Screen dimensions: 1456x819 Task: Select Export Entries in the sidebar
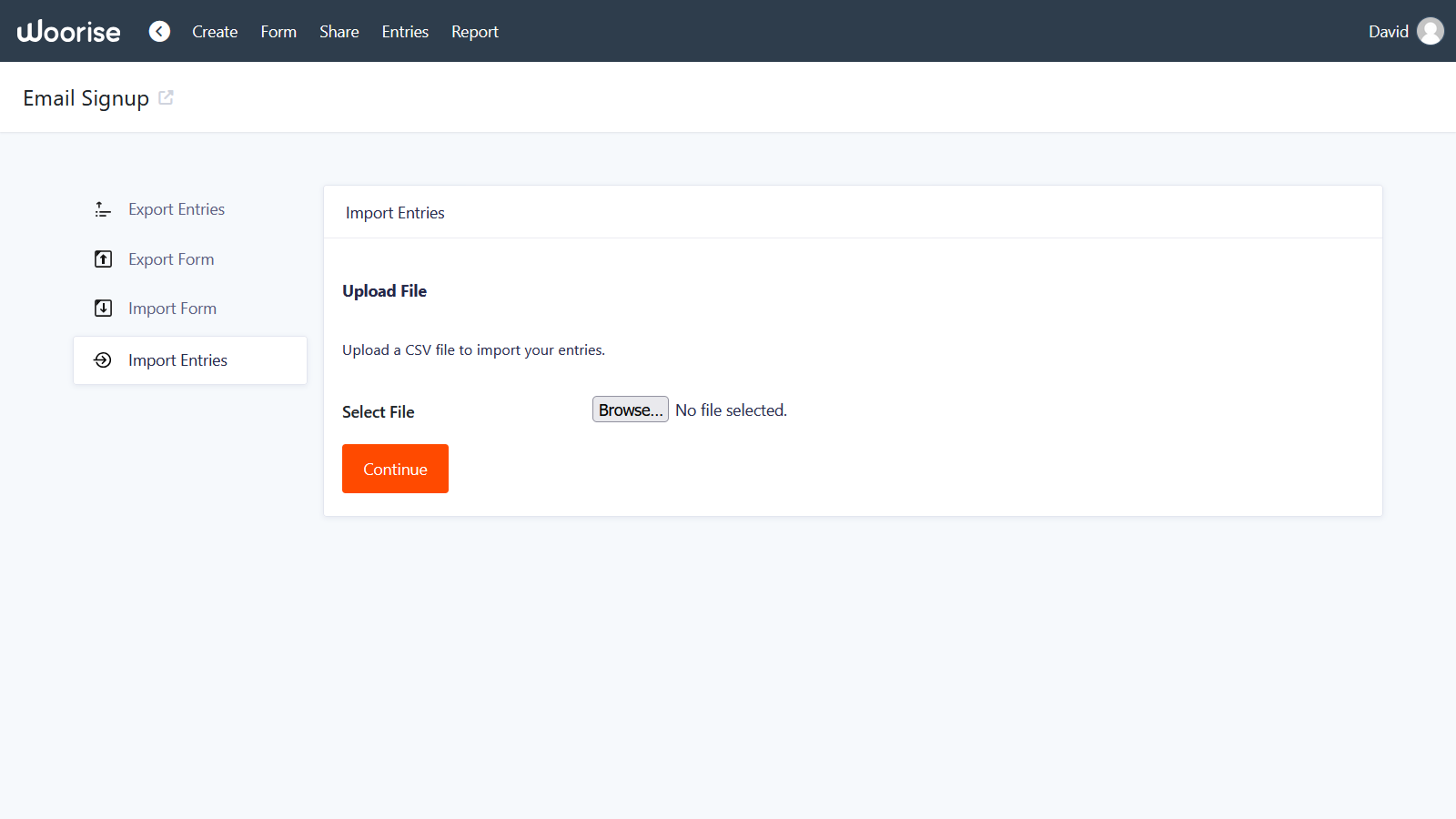pyautogui.click(x=177, y=208)
